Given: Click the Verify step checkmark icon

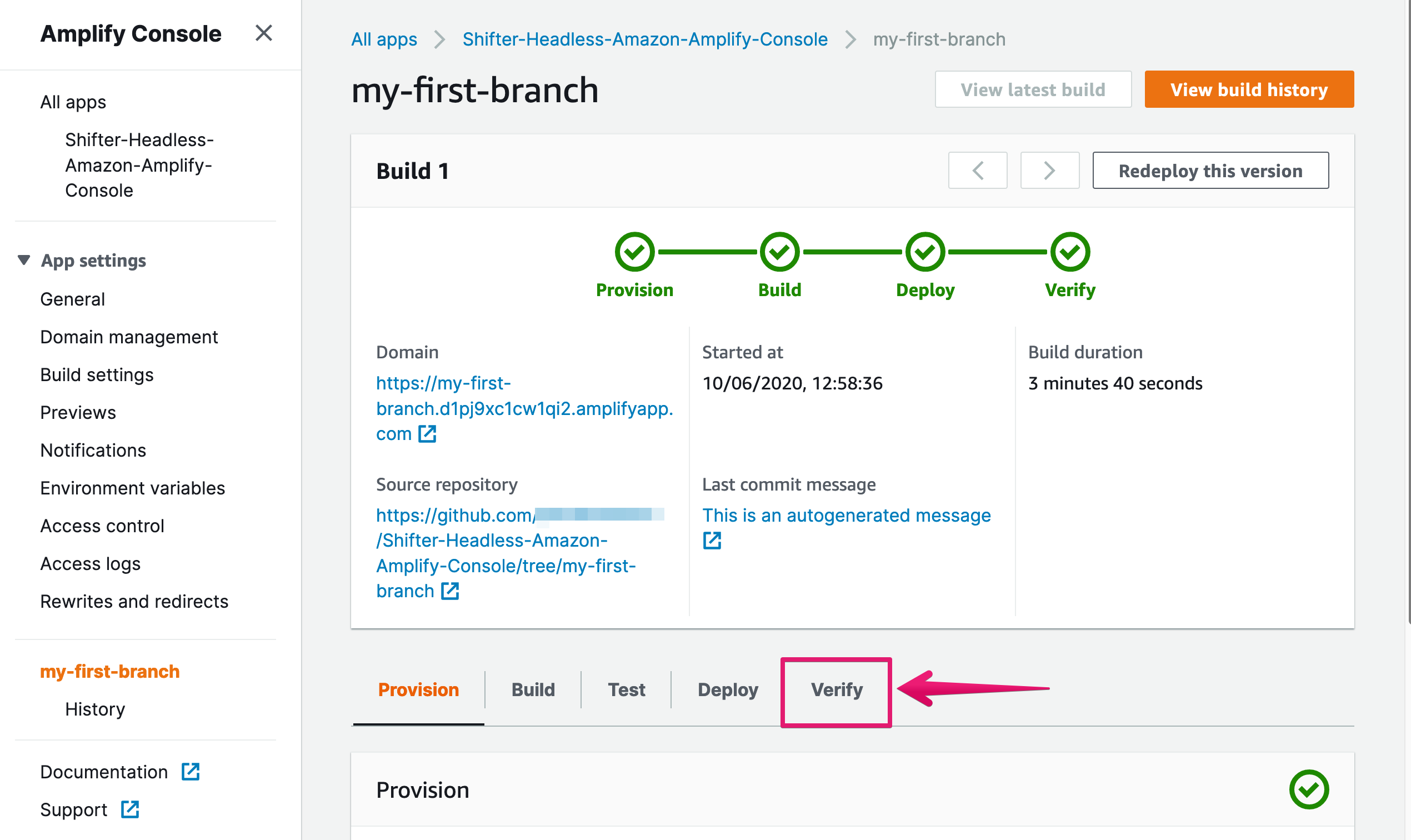Looking at the screenshot, I should [x=1070, y=252].
